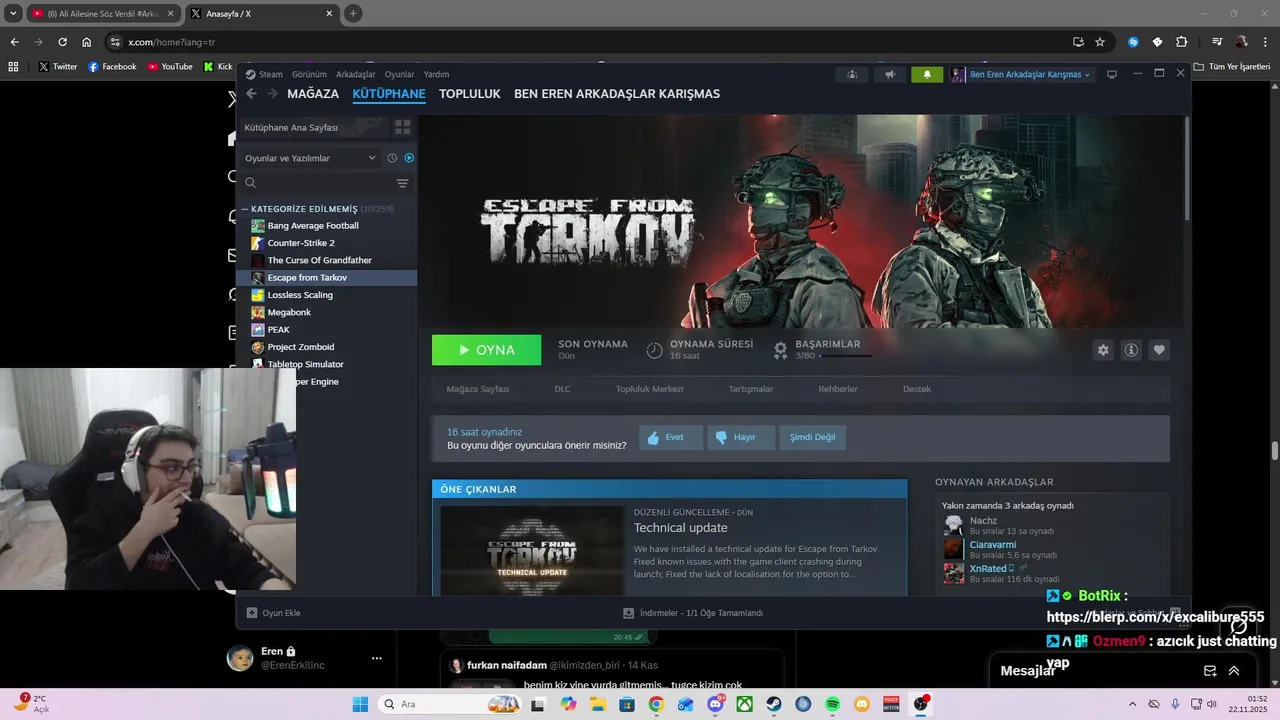Image resolution: width=1280 pixels, height=720 pixels.
Task: Bookmark page with Chrome star icon
Action: [1100, 42]
